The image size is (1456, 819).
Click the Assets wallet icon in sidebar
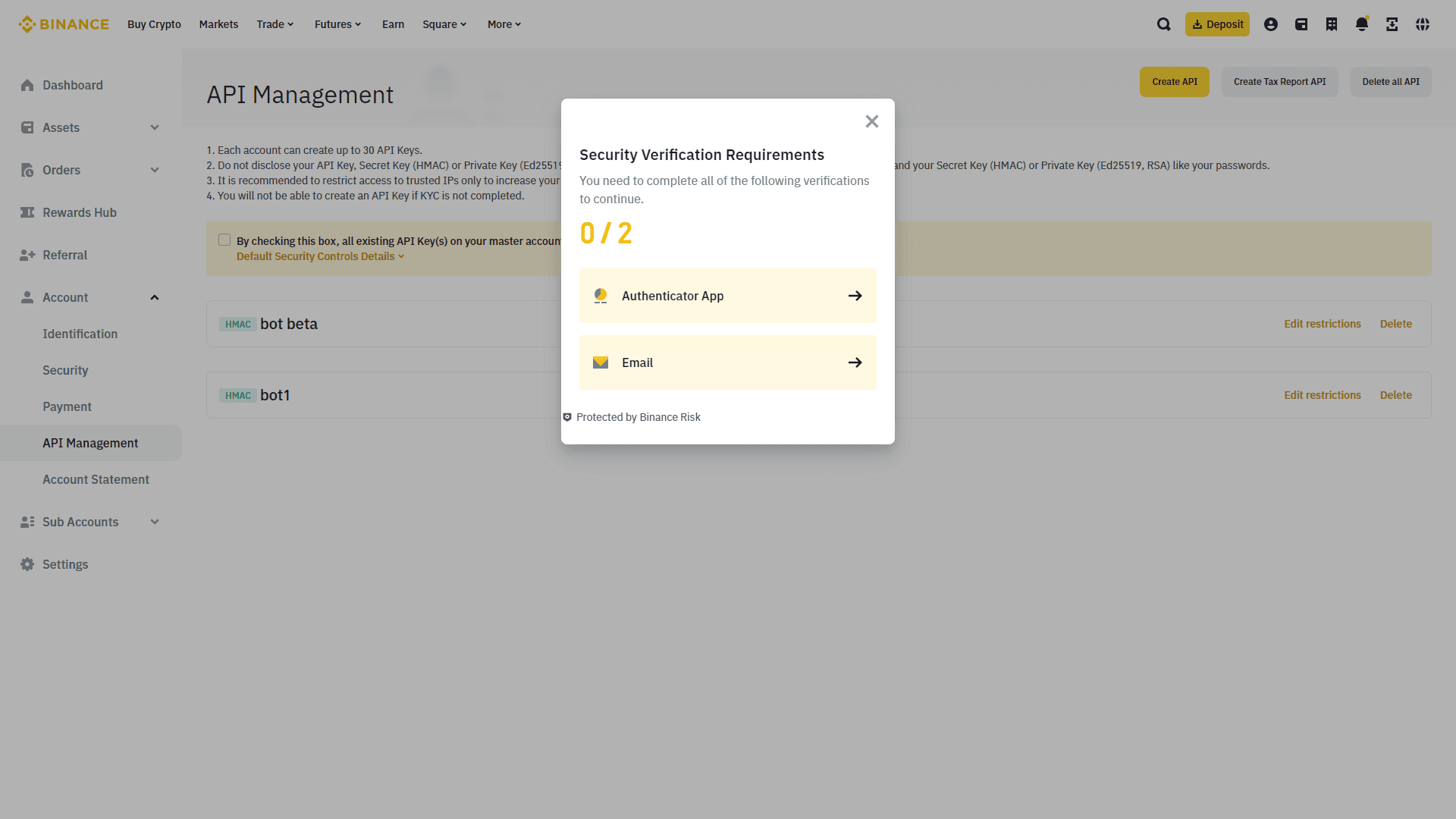tap(27, 127)
